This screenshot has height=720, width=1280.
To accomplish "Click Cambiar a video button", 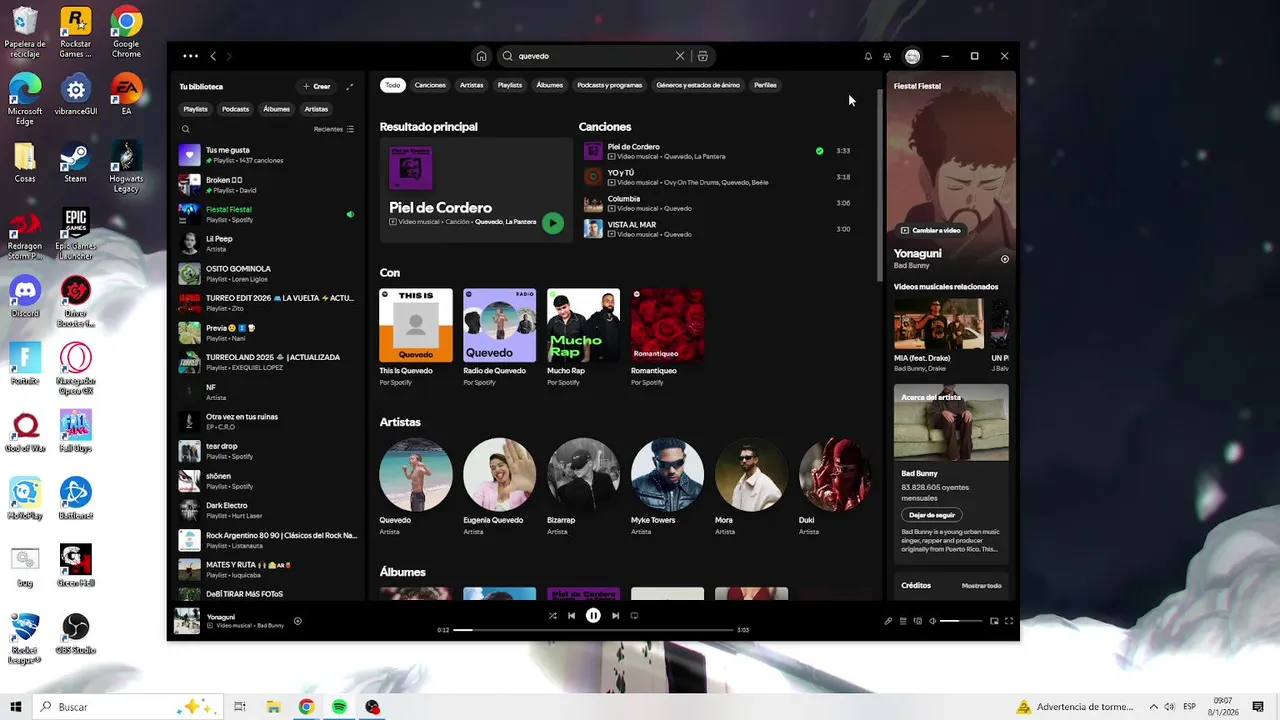I will tap(931, 230).
